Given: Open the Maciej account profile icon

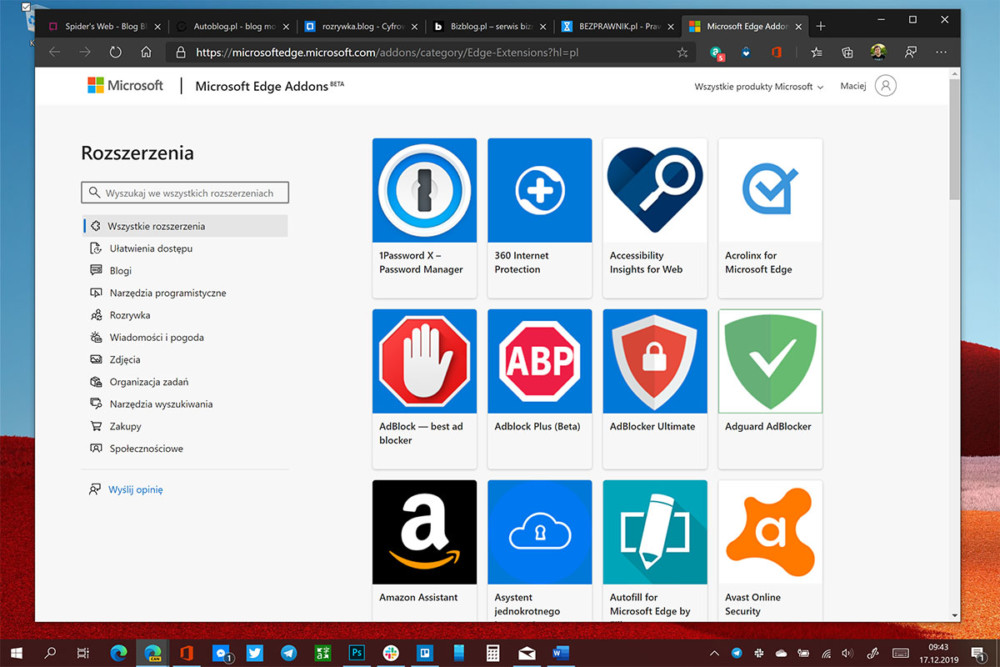Looking at the screenshot, I should (885, 85).
